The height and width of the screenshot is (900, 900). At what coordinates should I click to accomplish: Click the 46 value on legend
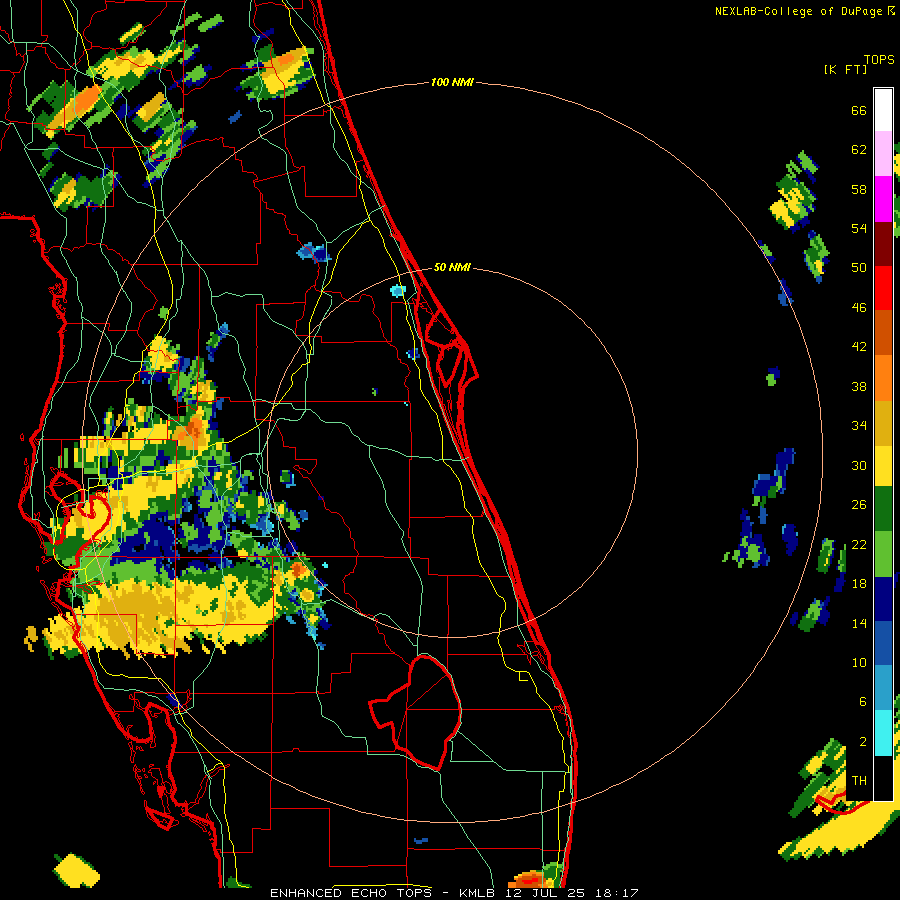click(x=859, y=308)
